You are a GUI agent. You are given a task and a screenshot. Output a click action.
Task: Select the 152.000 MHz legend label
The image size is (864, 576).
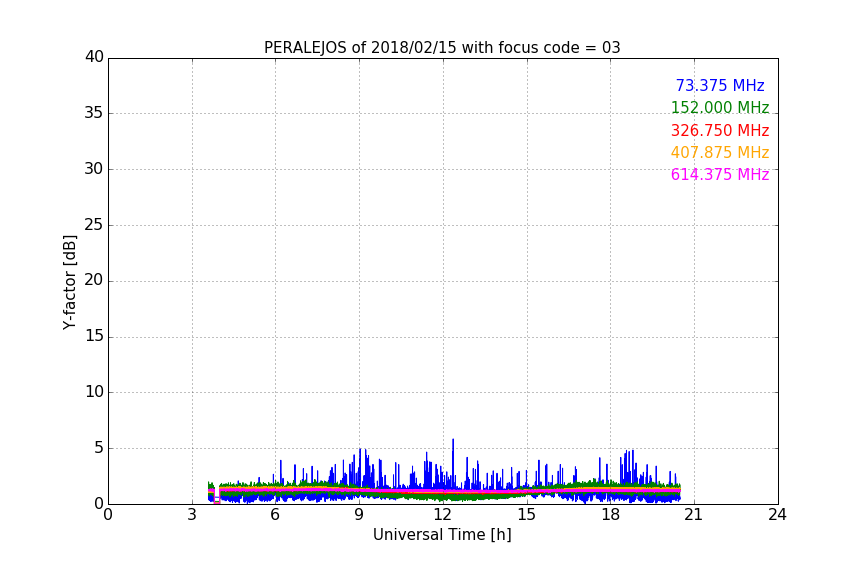(x=720, y=108)
